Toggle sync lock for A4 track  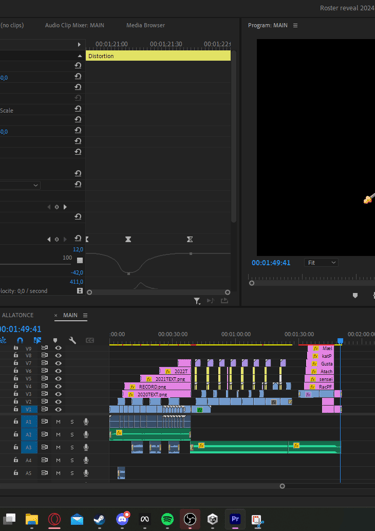pos(44,460)
